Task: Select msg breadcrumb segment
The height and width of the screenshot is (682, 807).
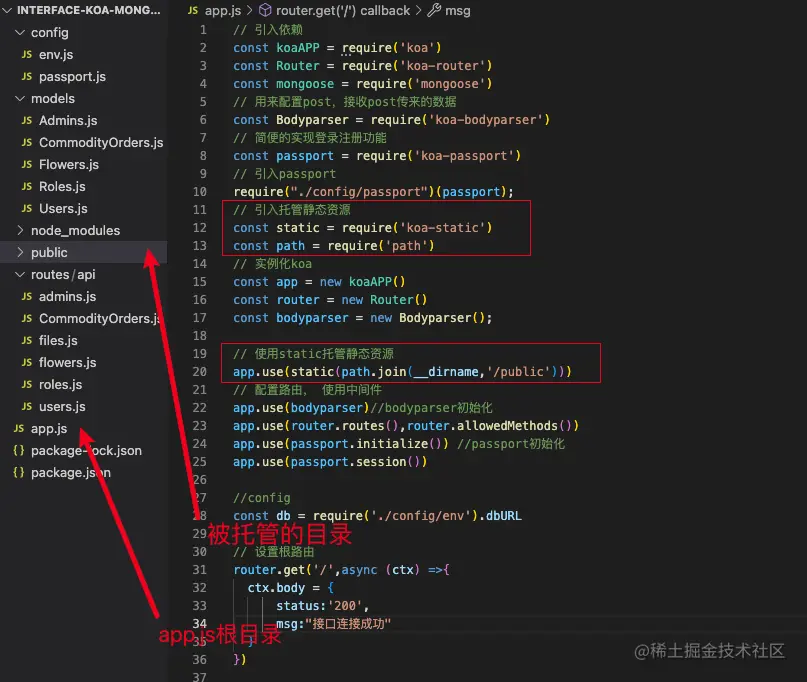Action: [x=458, y=11]
